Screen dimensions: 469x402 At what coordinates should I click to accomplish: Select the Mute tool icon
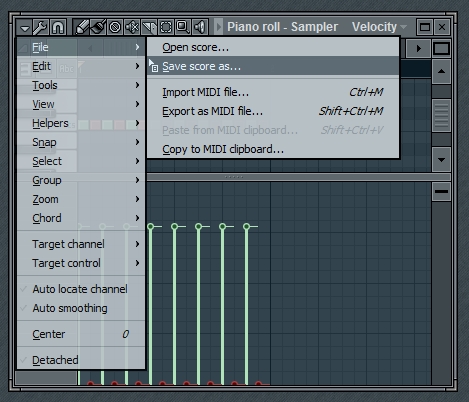132,27
